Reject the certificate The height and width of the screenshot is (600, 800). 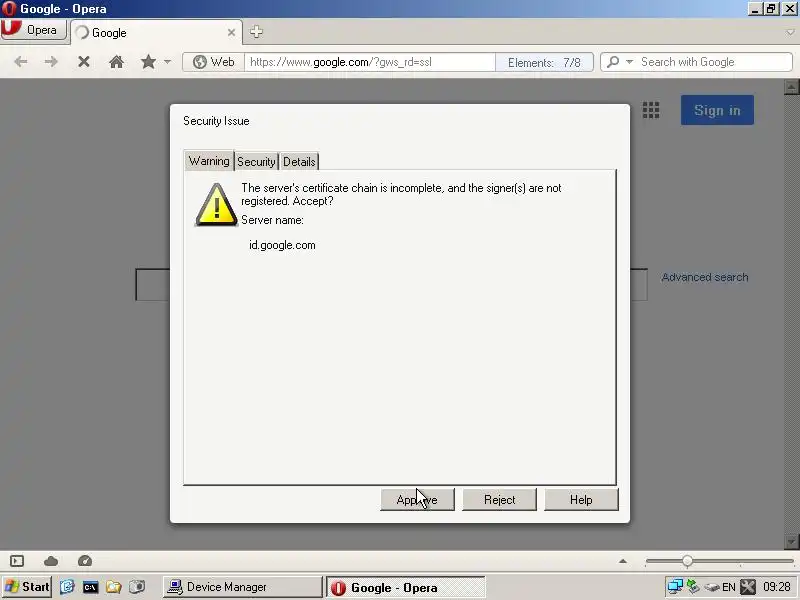[x=499, y=499]
